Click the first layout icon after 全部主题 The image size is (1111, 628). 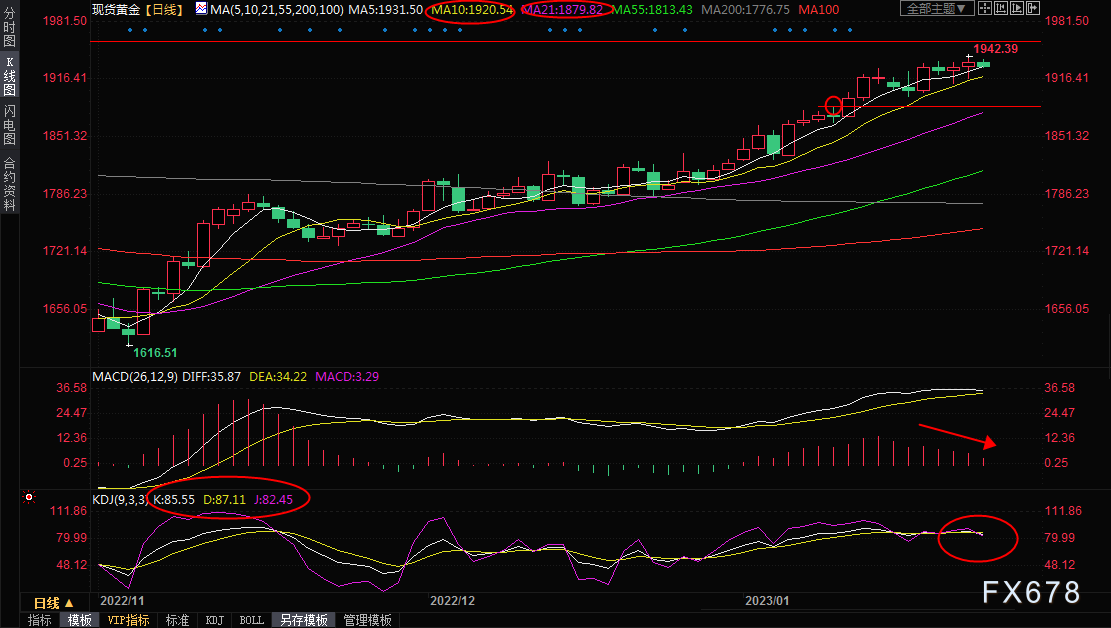pos(987,9)
